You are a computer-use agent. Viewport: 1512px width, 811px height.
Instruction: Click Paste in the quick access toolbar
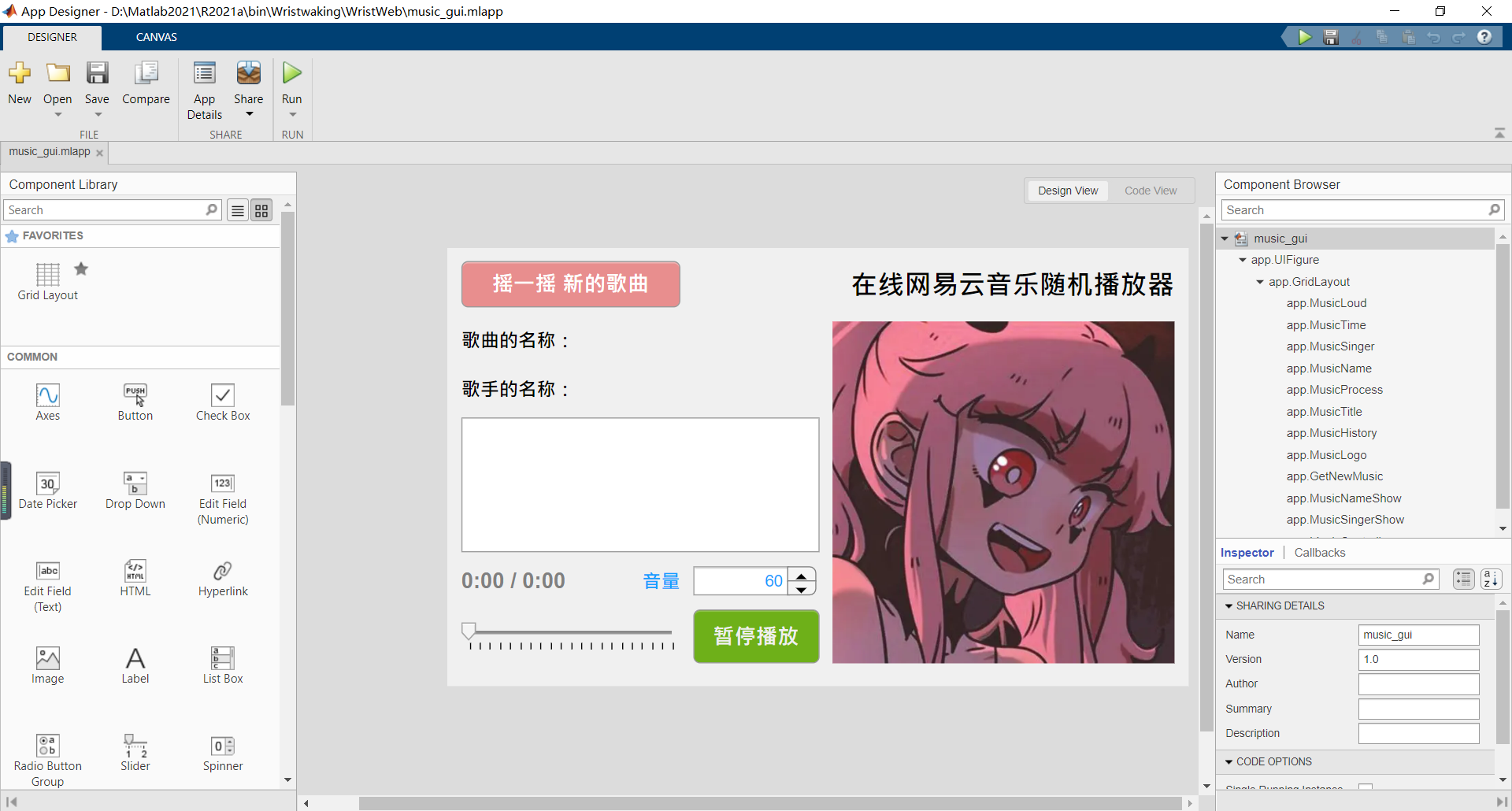pos(1408,37)
